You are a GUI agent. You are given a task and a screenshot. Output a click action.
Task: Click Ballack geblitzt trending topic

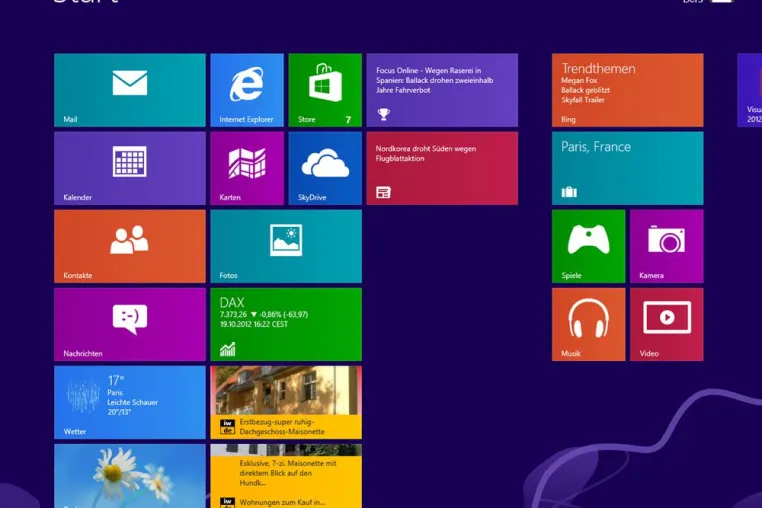(x=585, y=90)
